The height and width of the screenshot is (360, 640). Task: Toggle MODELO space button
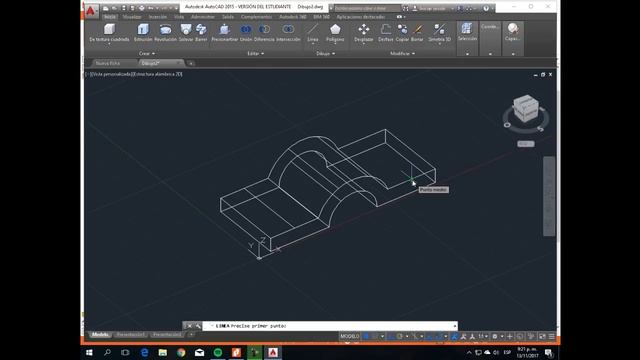[x=350, y=336]
